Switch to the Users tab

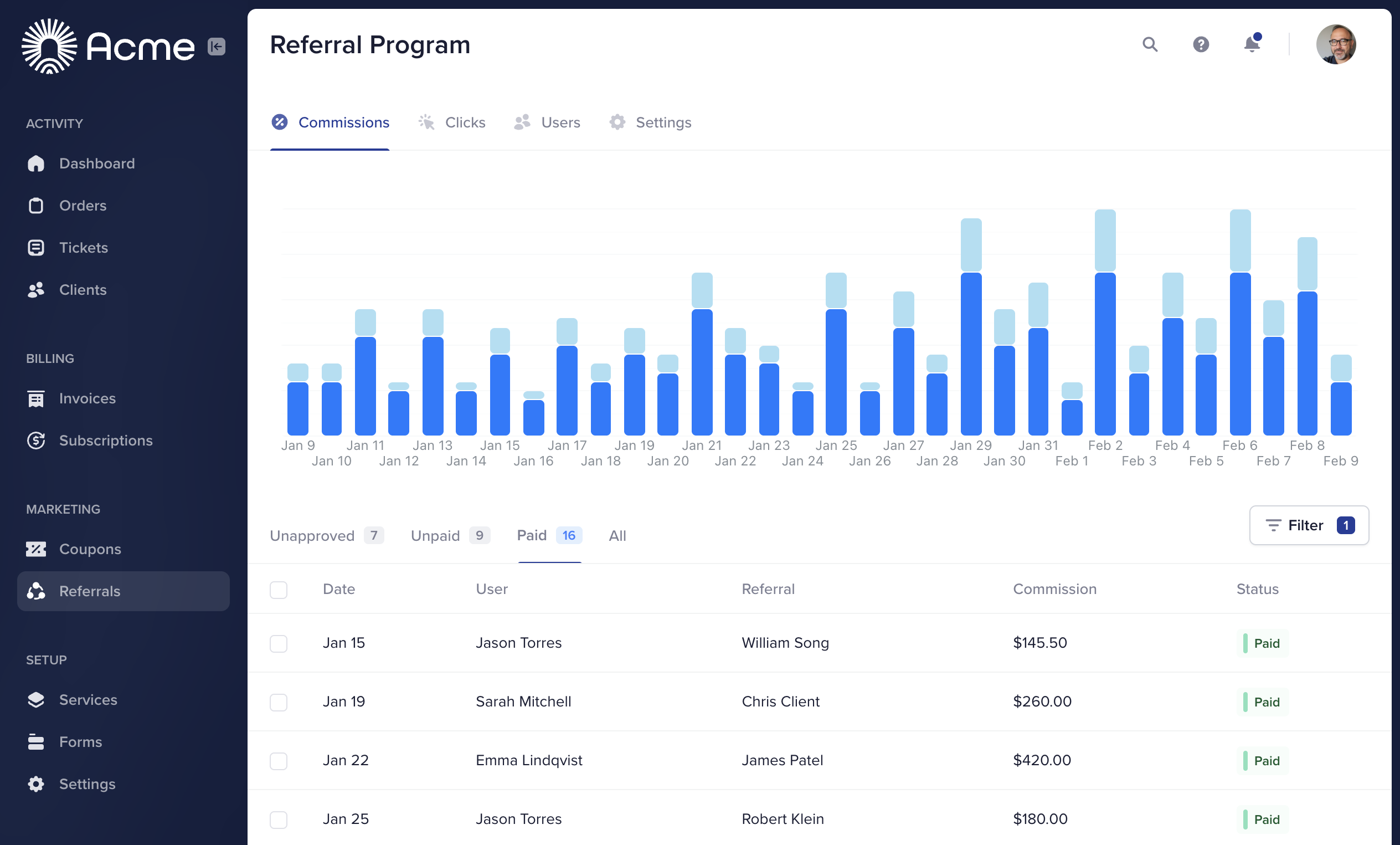pos(547,123)
